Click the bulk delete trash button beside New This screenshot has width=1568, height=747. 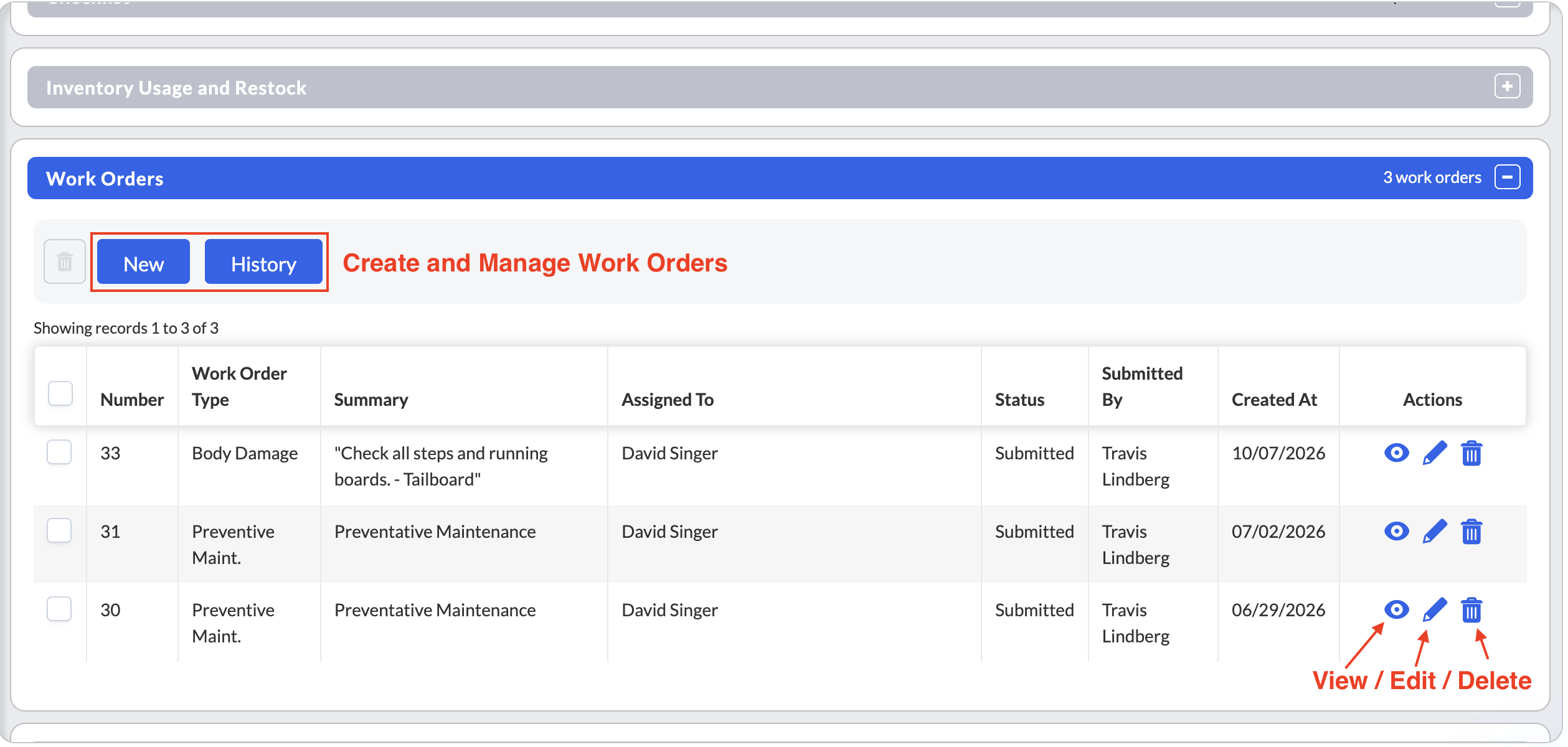click(x=65, y=261)
